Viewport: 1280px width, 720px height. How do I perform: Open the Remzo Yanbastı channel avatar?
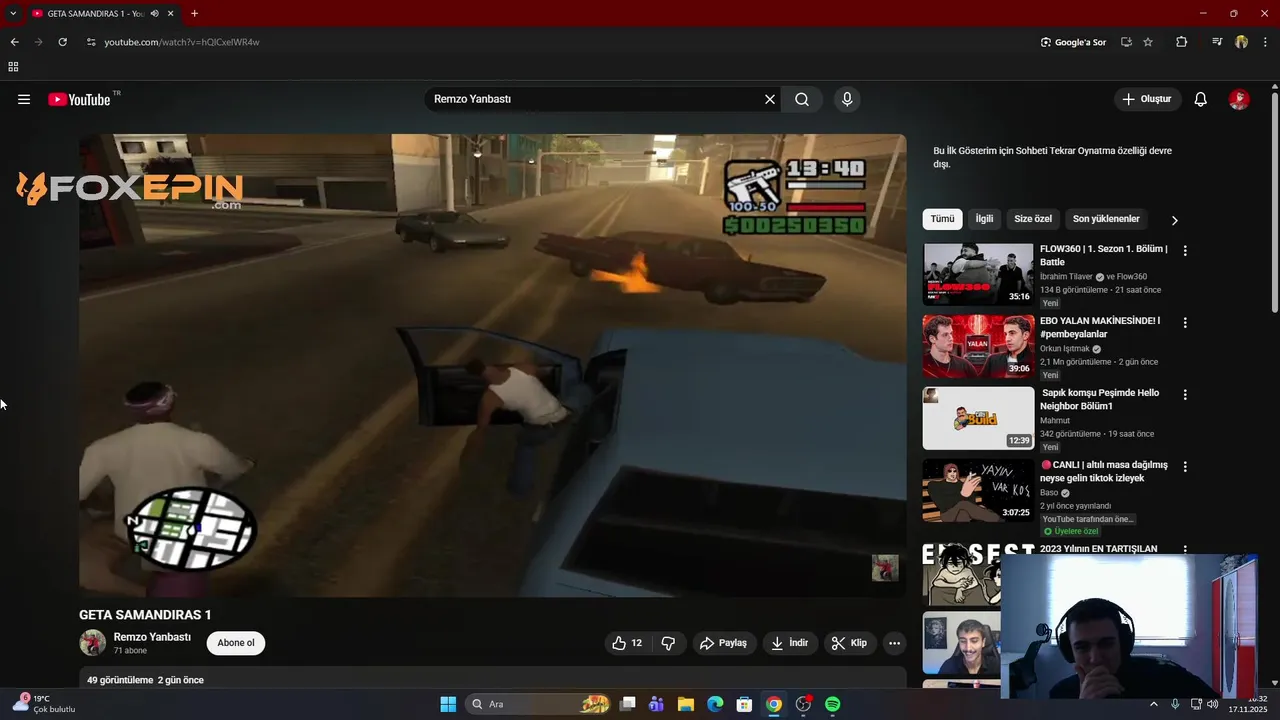(93, 643)
